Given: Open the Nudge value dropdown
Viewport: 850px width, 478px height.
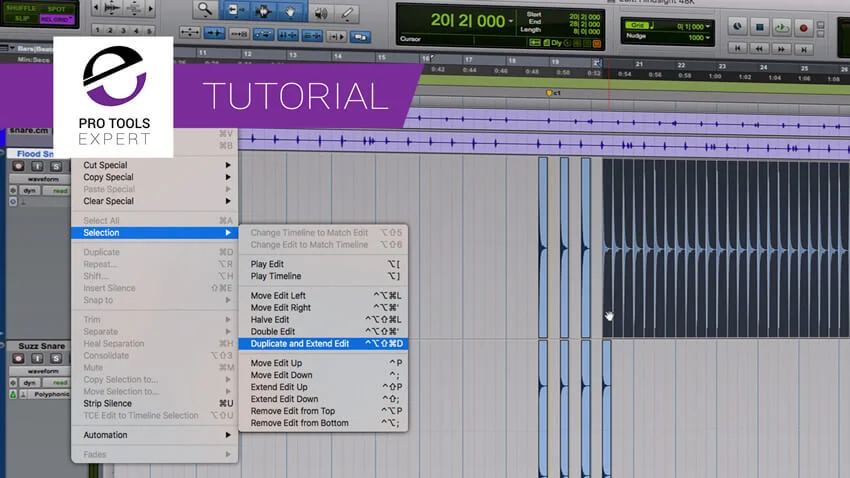Looking at the screenshot, I should tap(708, 38).
